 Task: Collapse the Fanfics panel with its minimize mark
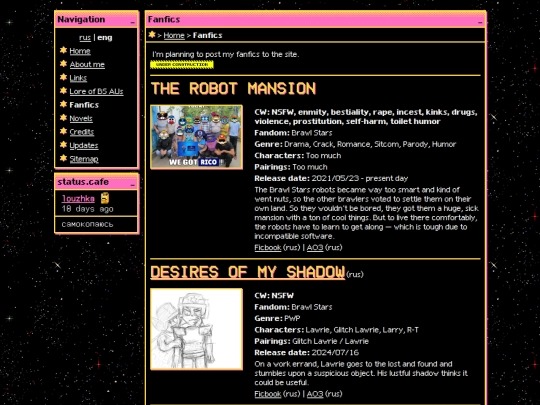[480, 22]
